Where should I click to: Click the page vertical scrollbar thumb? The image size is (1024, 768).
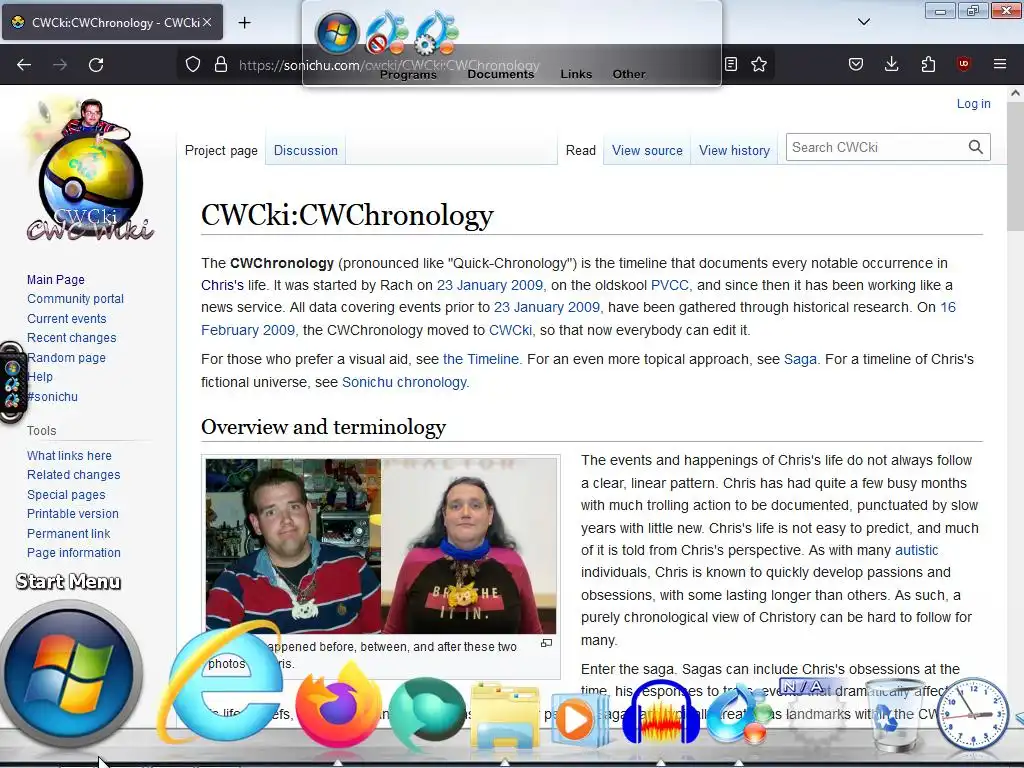1015,167
